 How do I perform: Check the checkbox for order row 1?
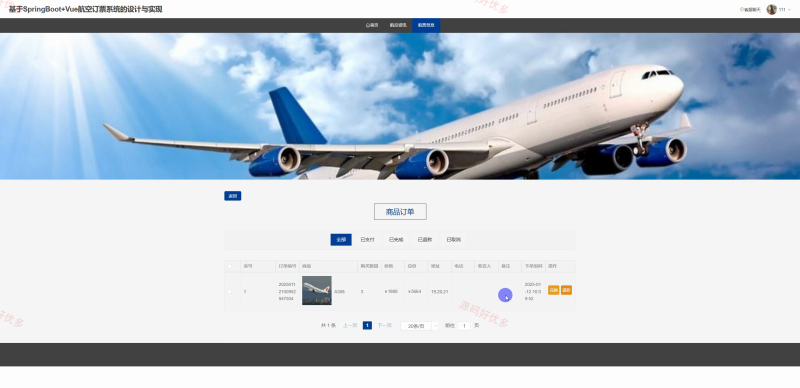pos(230,292)
